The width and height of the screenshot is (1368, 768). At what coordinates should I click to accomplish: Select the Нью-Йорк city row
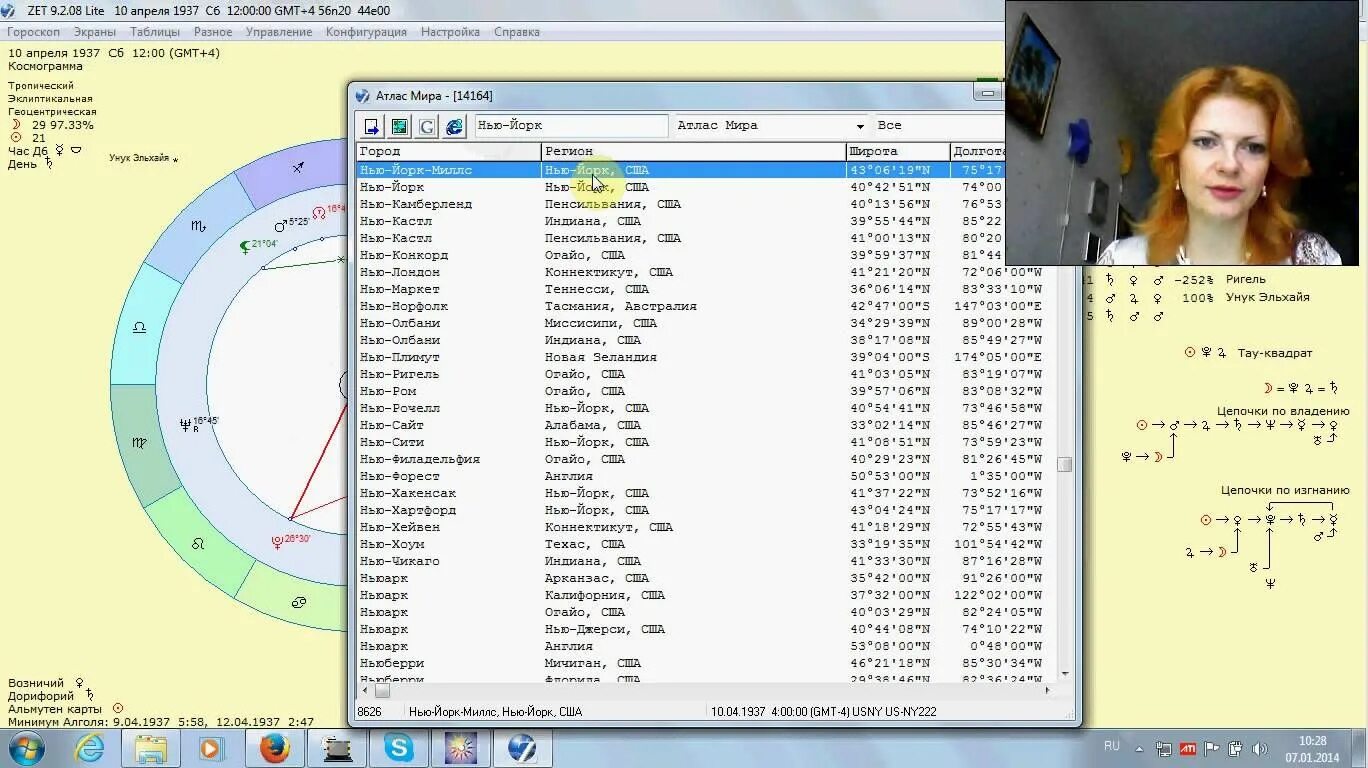point(706,187)
